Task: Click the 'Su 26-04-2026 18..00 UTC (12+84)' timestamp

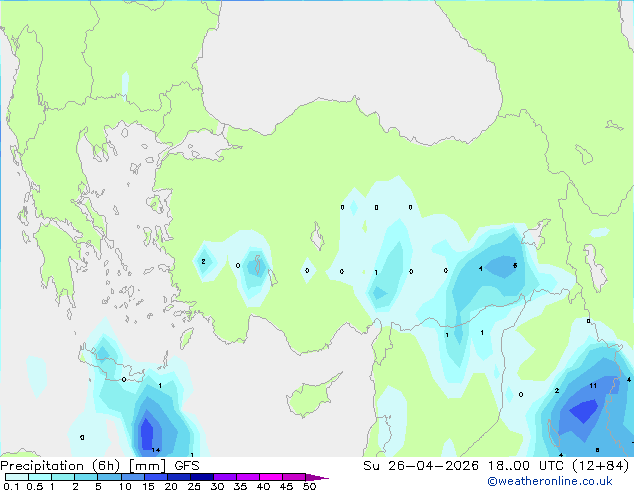Action: click(496, 466)
